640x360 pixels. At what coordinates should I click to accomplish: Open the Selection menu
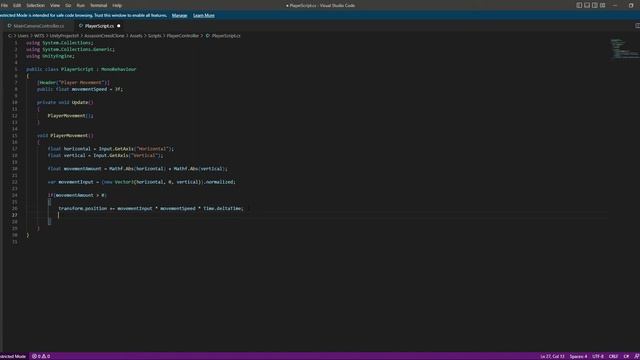[x=36, y=5]
